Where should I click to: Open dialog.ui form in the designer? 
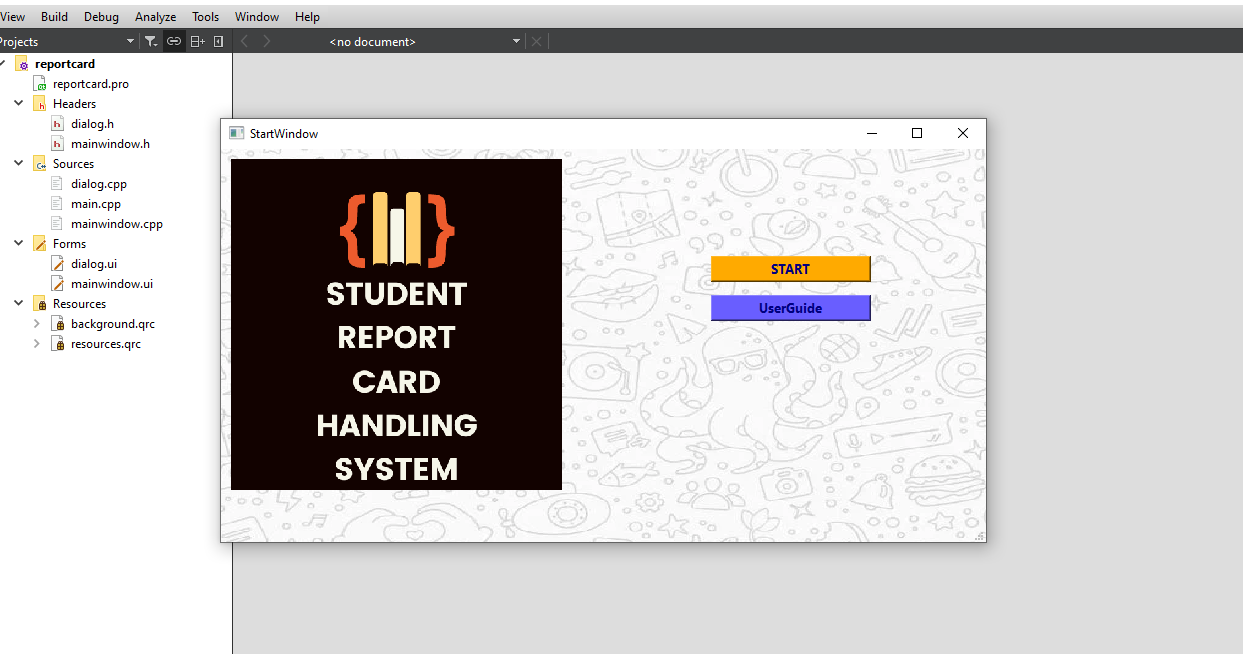click(93, 263)
